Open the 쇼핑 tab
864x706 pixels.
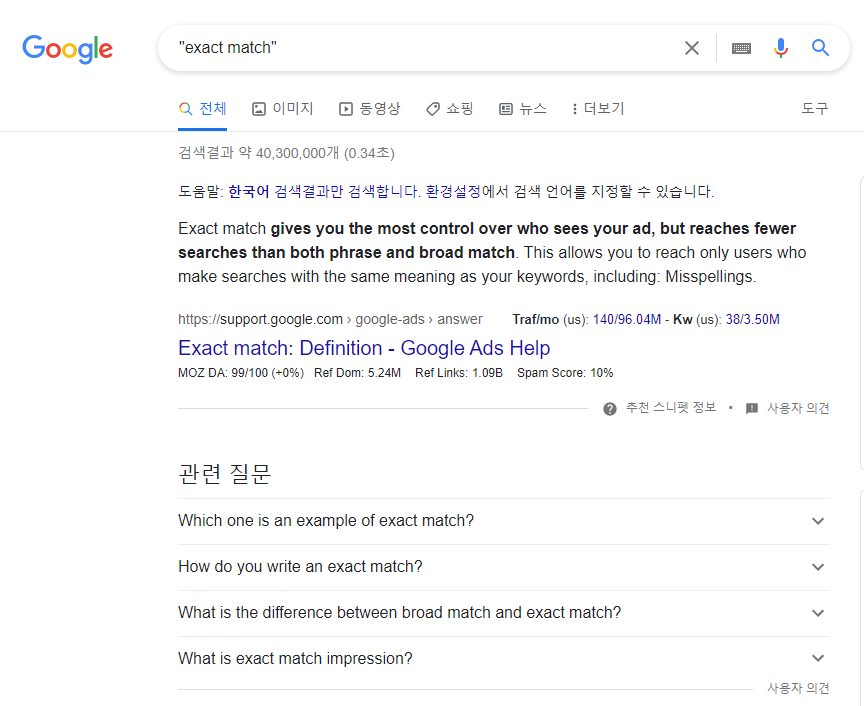point(450,109)
